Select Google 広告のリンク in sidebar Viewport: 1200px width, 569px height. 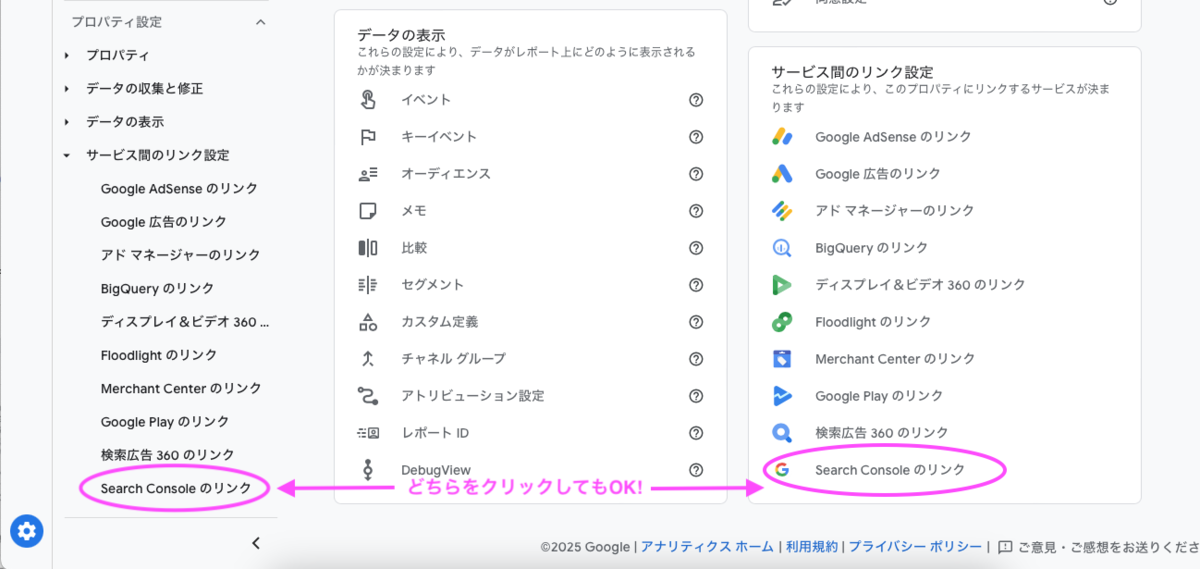pyautogui.click(x=164, y=222)
